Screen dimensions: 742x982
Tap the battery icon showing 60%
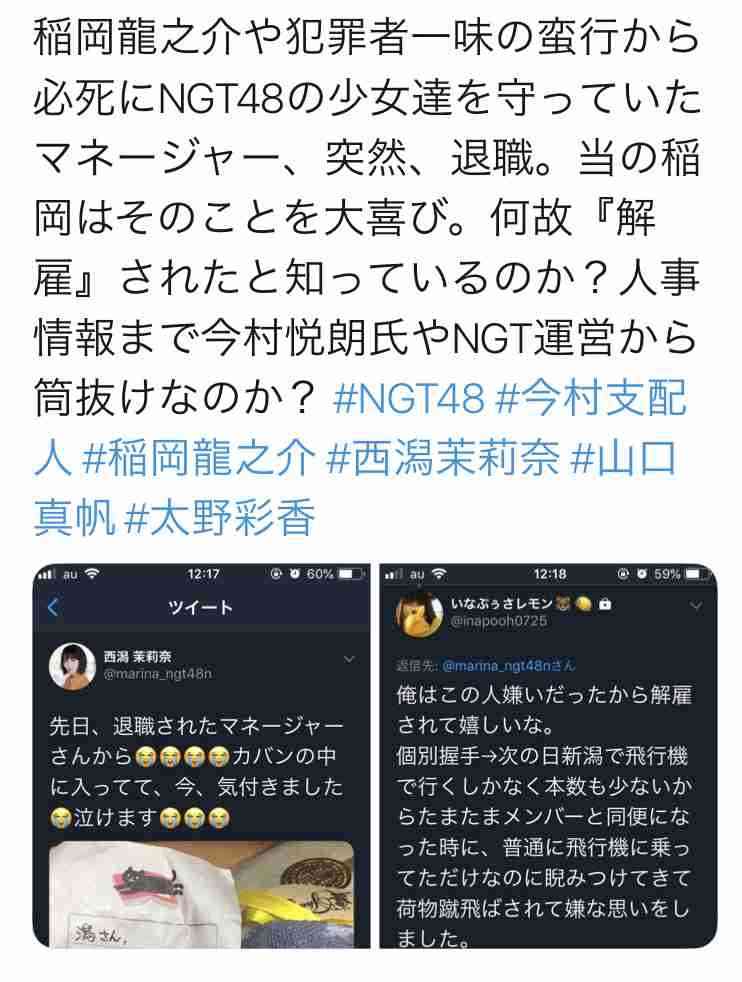(351, 574)
